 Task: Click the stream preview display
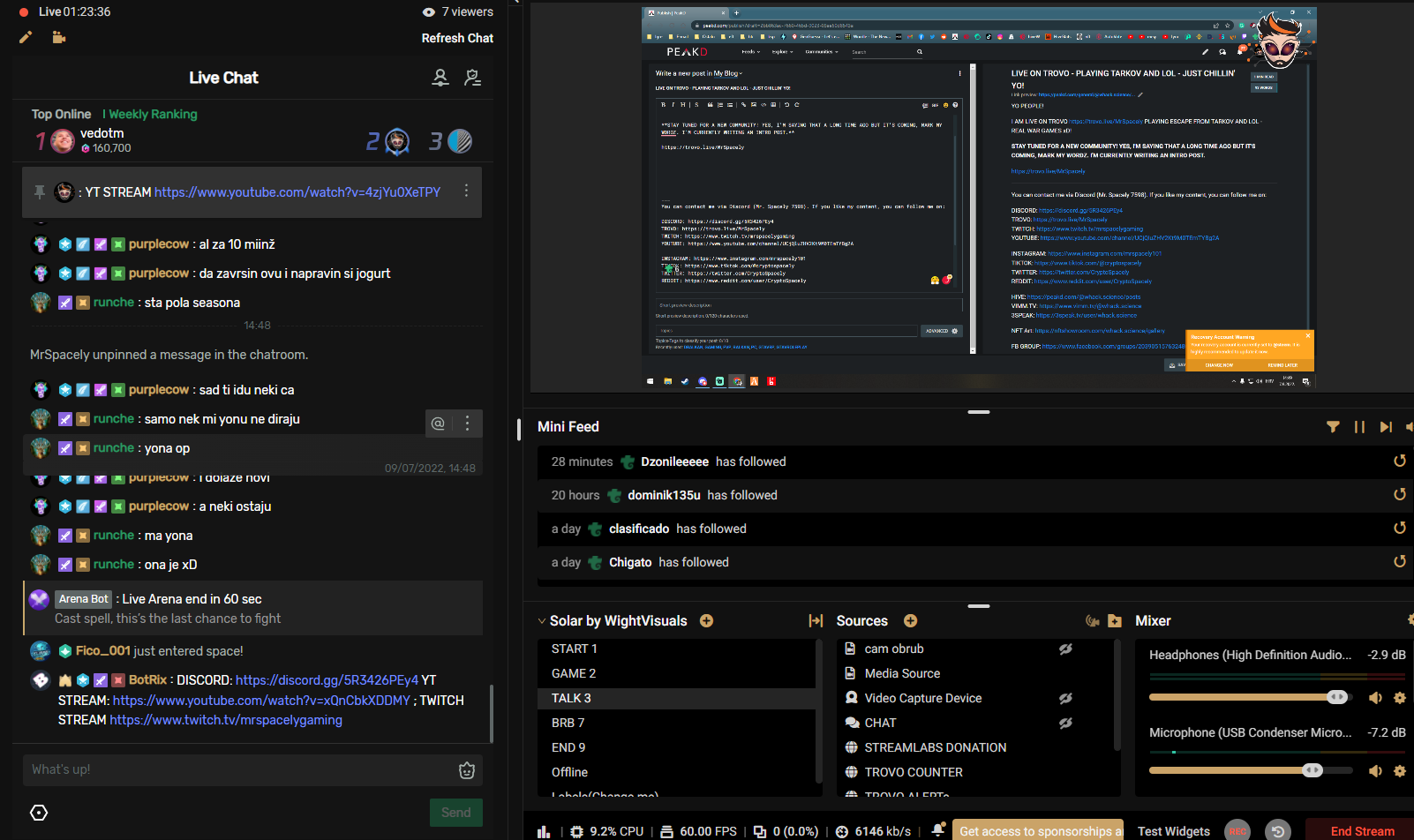click(979, 199)
